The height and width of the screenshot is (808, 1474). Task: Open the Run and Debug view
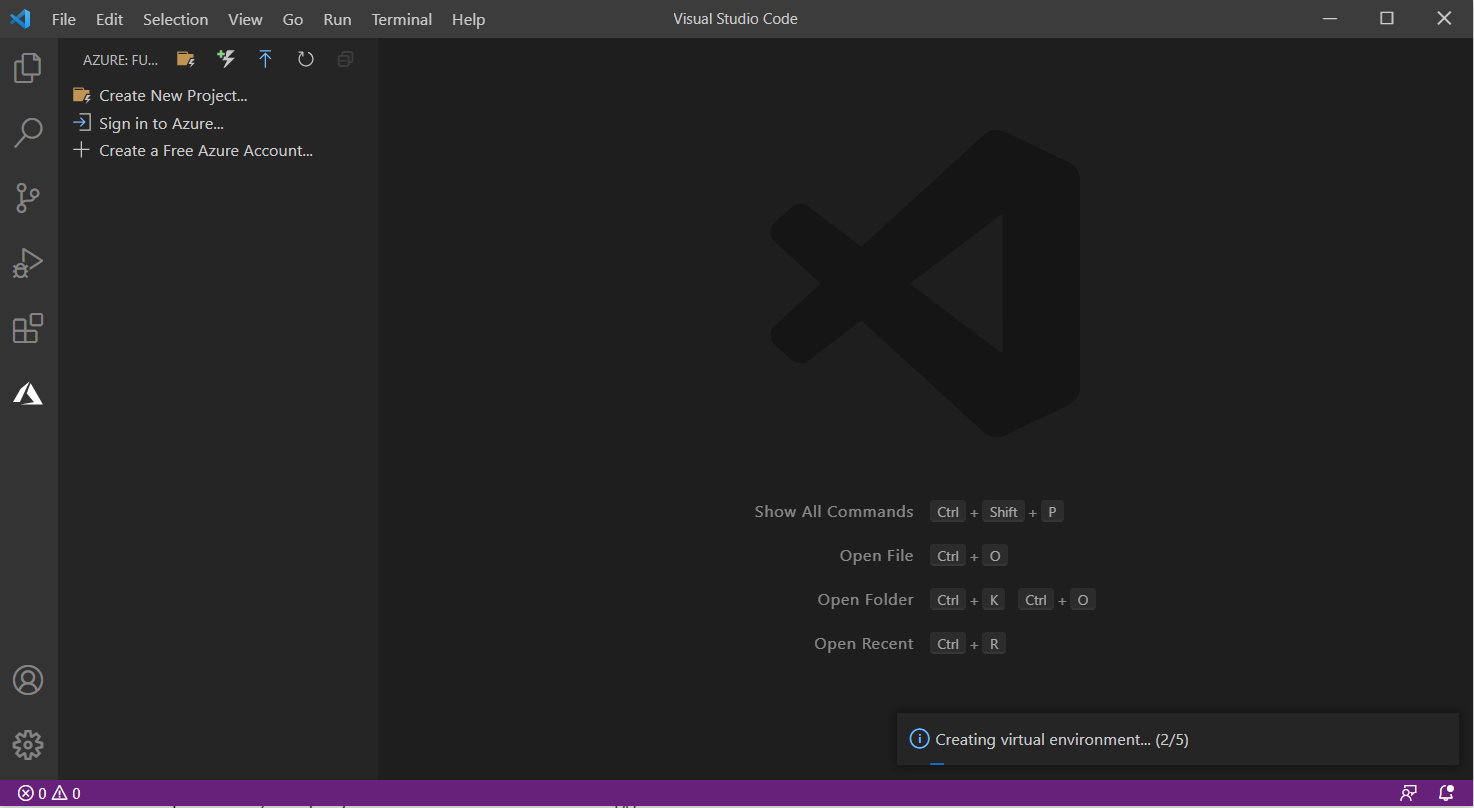coord(28,263)
